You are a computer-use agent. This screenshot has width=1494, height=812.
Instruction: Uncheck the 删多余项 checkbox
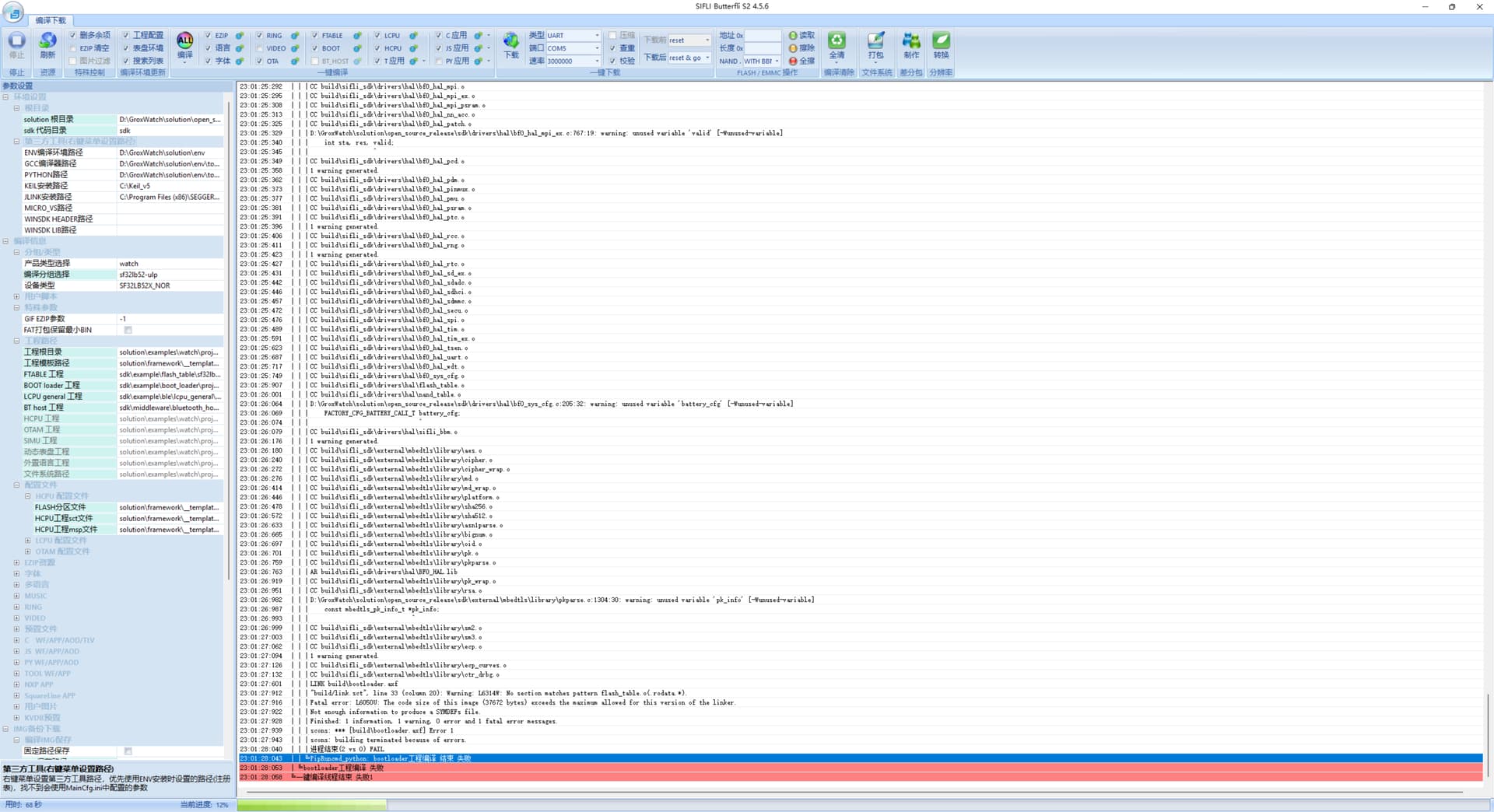(x=73, y=35)
